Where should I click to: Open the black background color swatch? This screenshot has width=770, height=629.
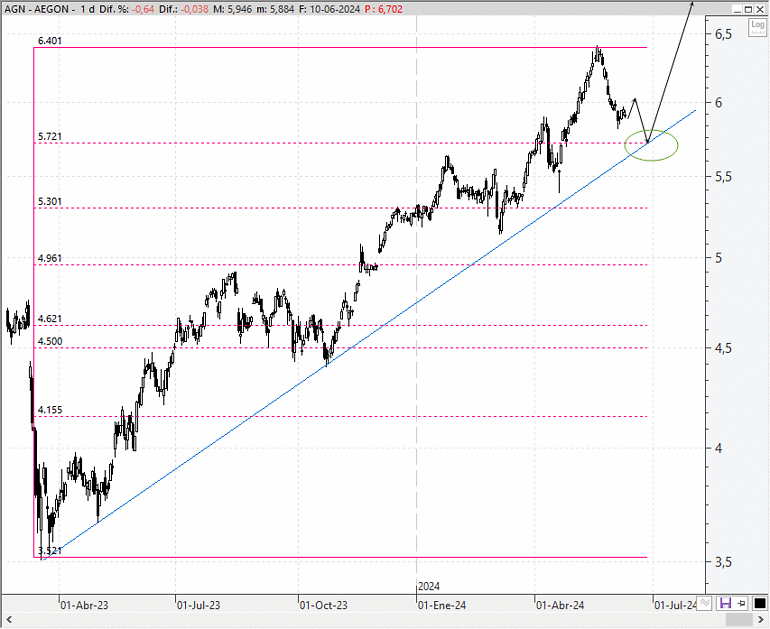pyautogui.click(x=759, y=603)
